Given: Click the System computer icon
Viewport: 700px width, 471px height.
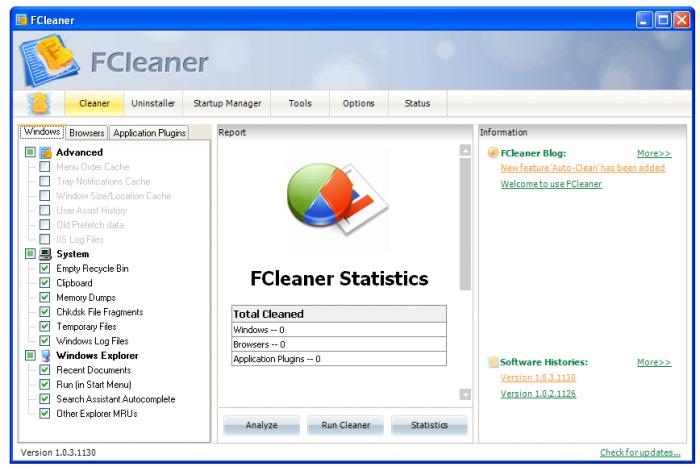Looking at the screenshot, I should 45,254.
